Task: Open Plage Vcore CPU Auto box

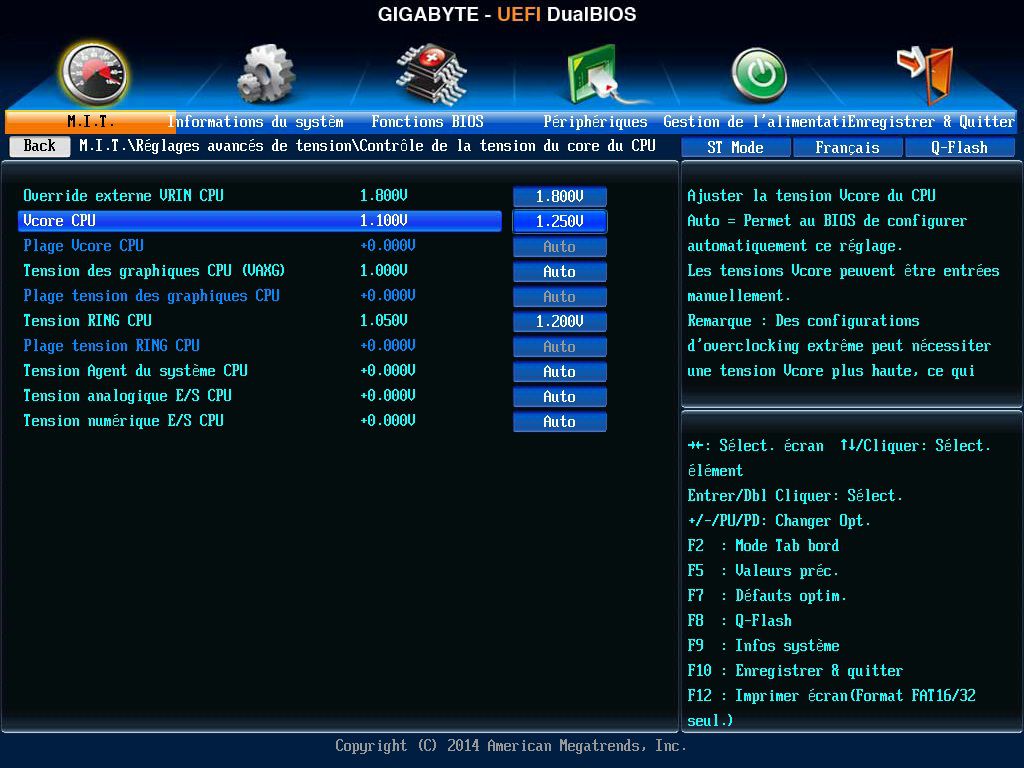Action: 560,247
